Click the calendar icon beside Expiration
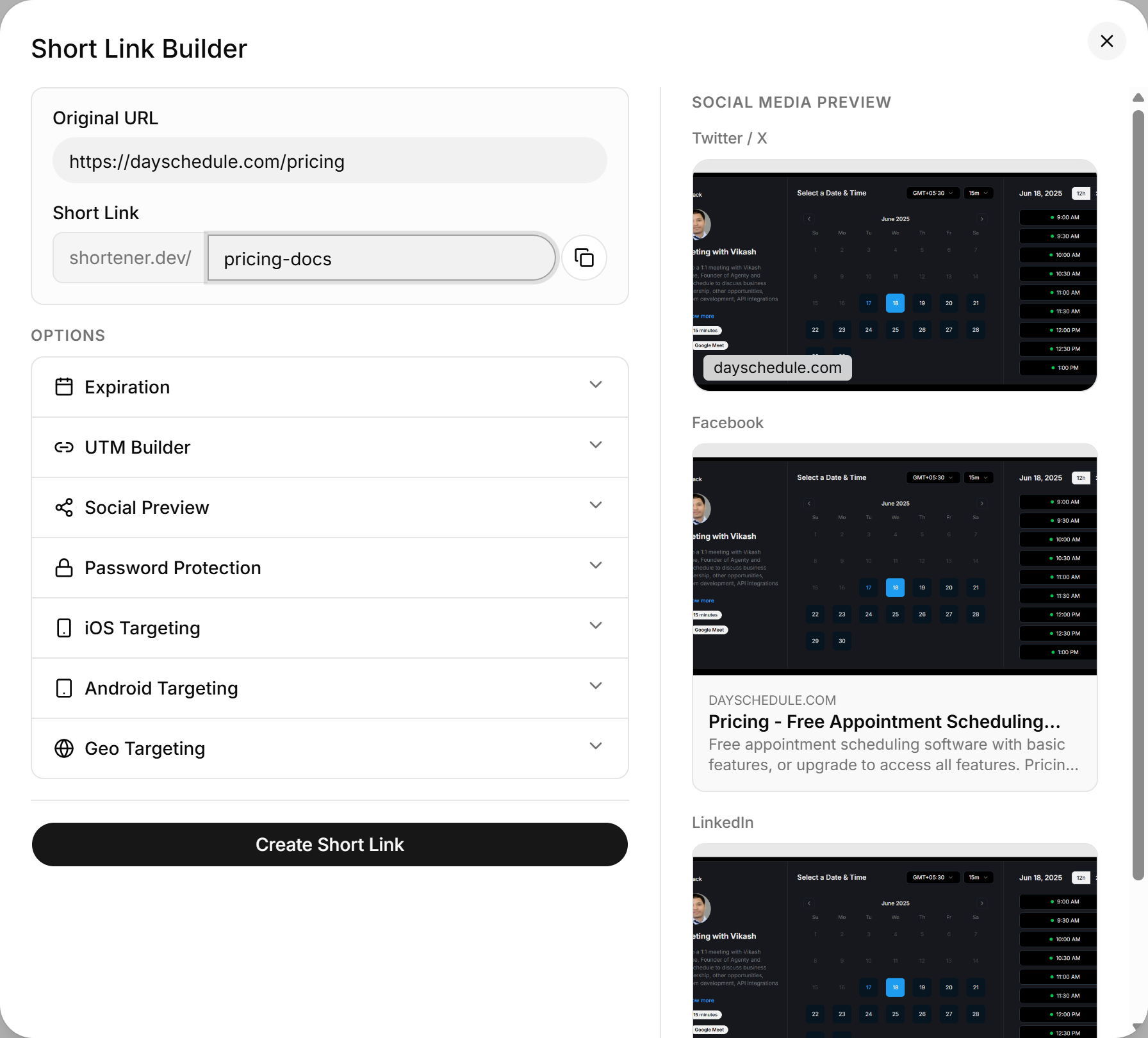The image size is (1148, 1038). (x=64, y=387)
